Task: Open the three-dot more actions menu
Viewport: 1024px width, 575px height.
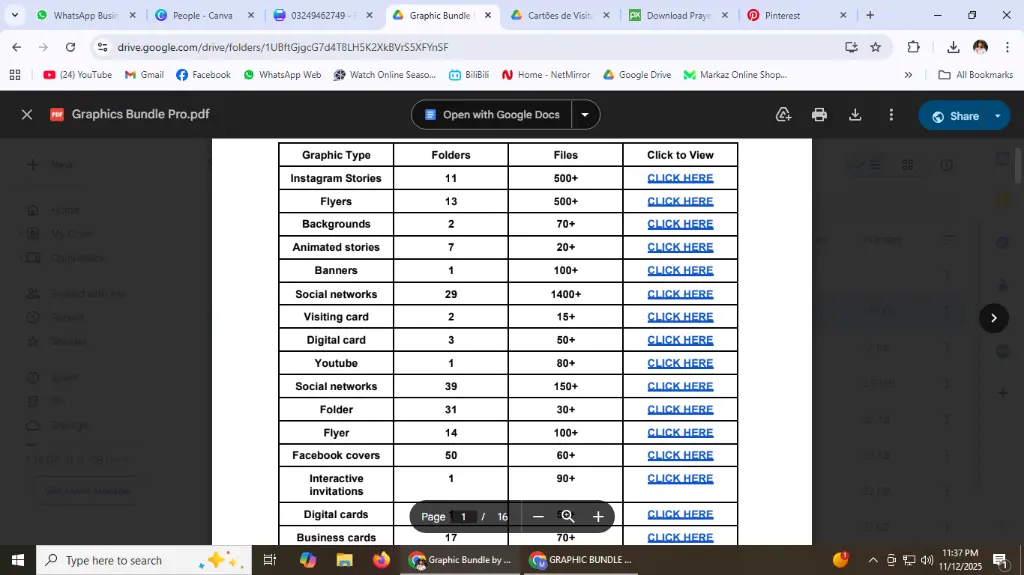Action: tap(891, 115)
